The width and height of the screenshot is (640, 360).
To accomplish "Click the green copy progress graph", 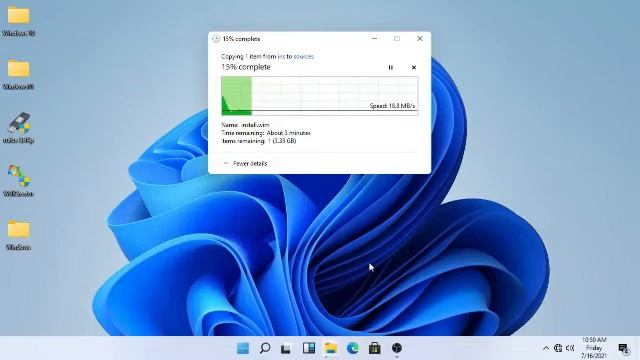I will [320, 96].
